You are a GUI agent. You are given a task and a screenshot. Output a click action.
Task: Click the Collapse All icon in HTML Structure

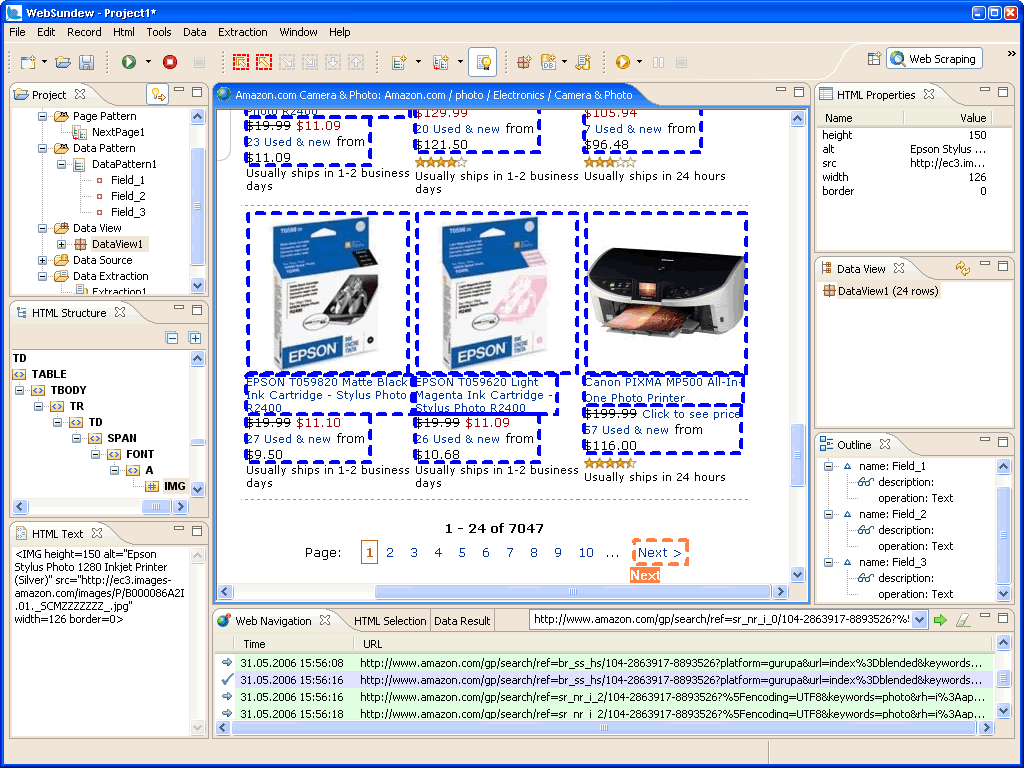click(172, 338)
